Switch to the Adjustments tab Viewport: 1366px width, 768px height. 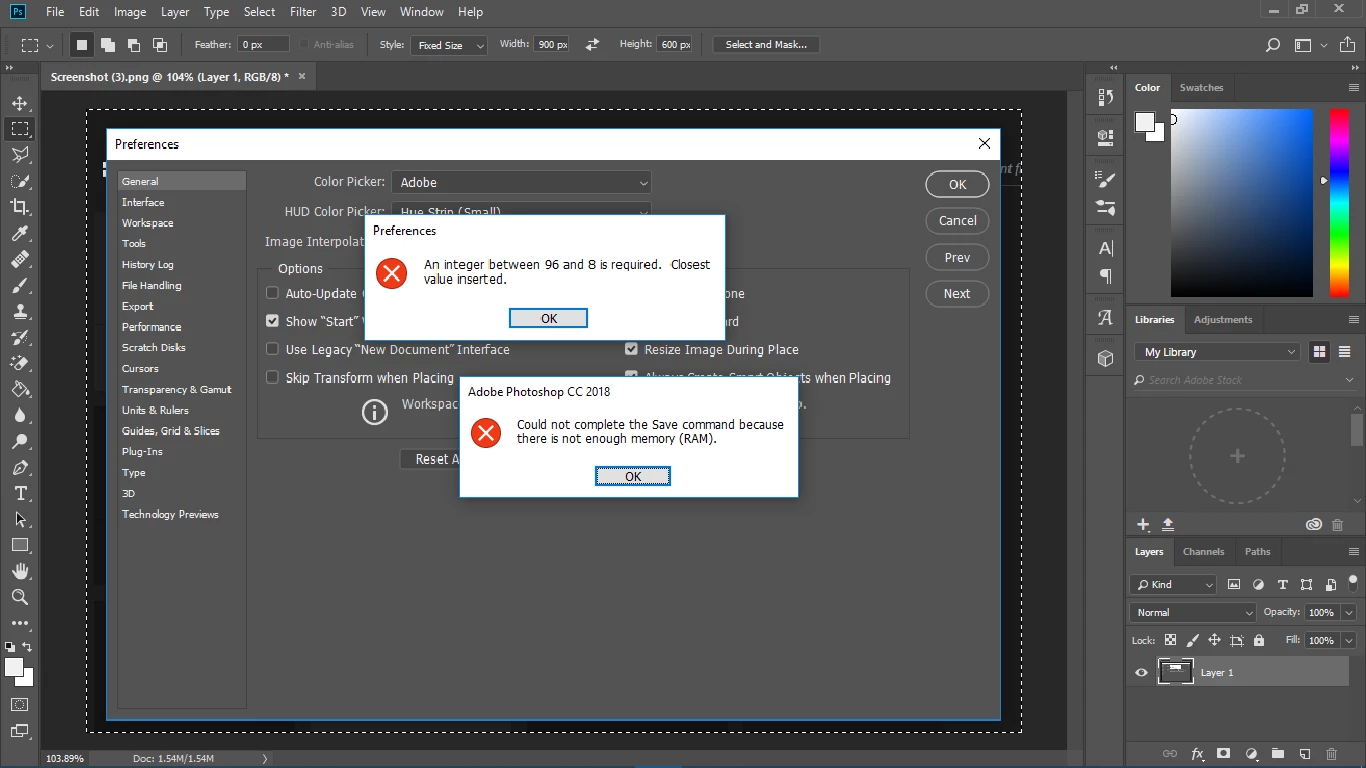tap(1223, 320)
